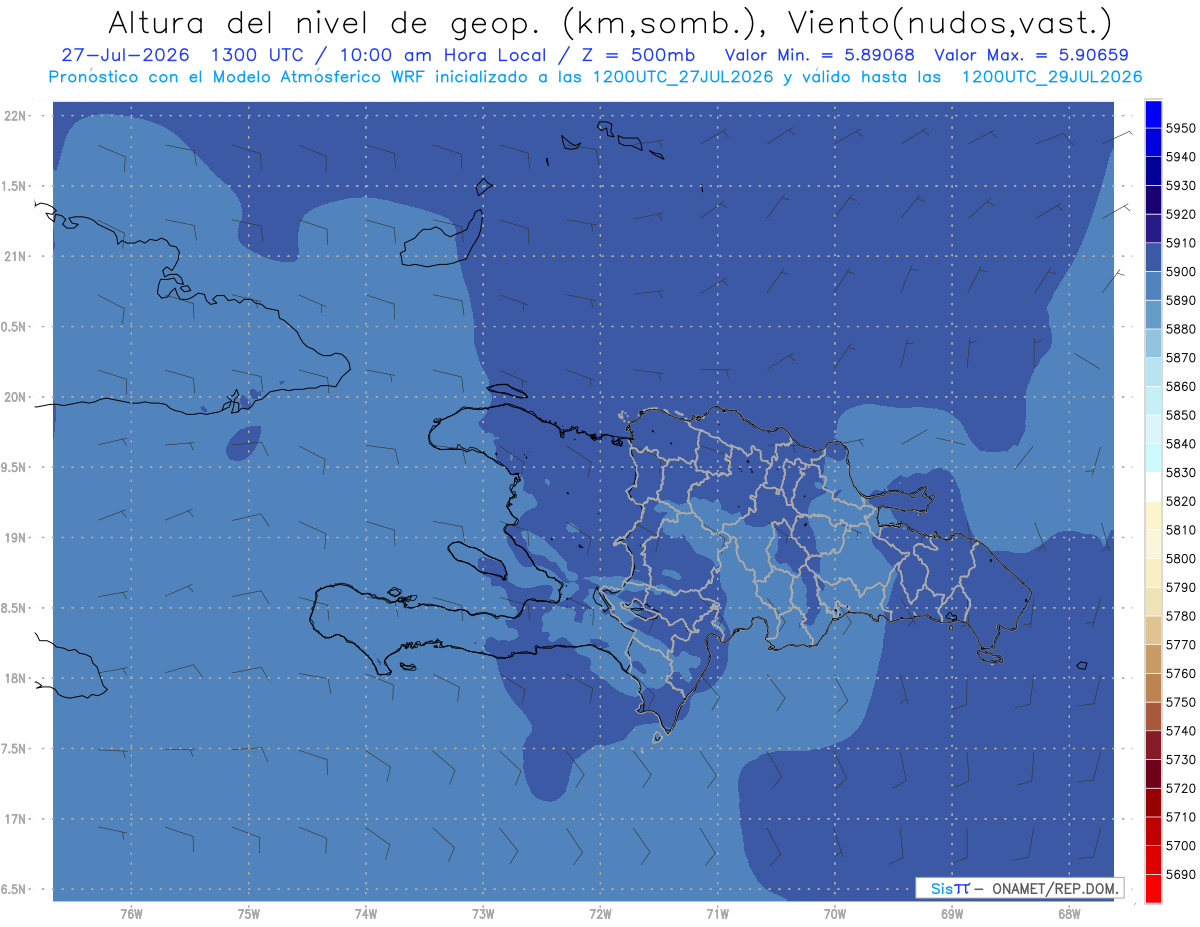Click the '74W' longitude axis label

[366, 914]
